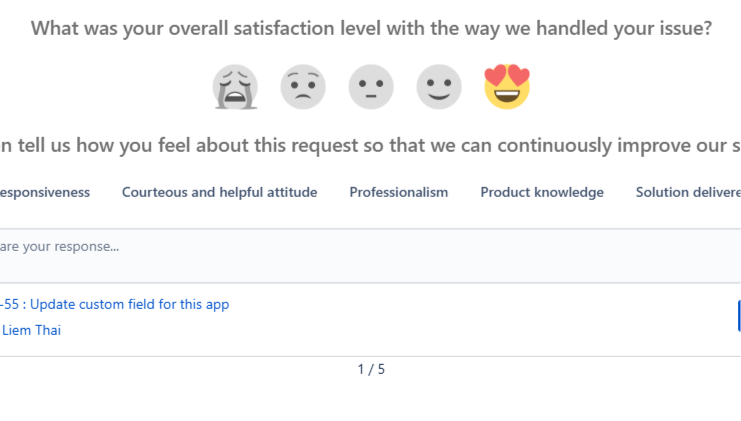Toggle the Responsiveness feedback tag

point(45,192)
